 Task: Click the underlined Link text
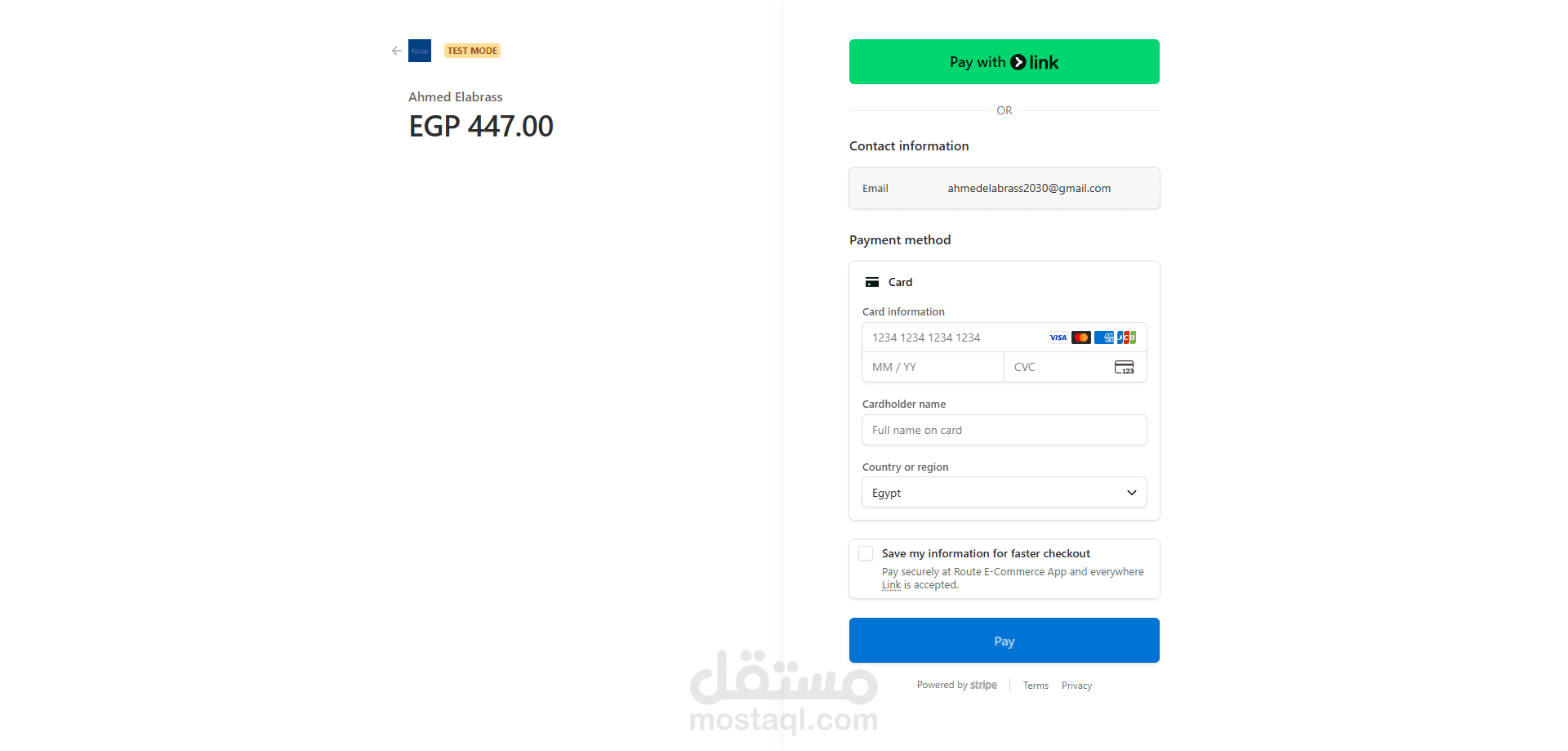click(891, 585)
